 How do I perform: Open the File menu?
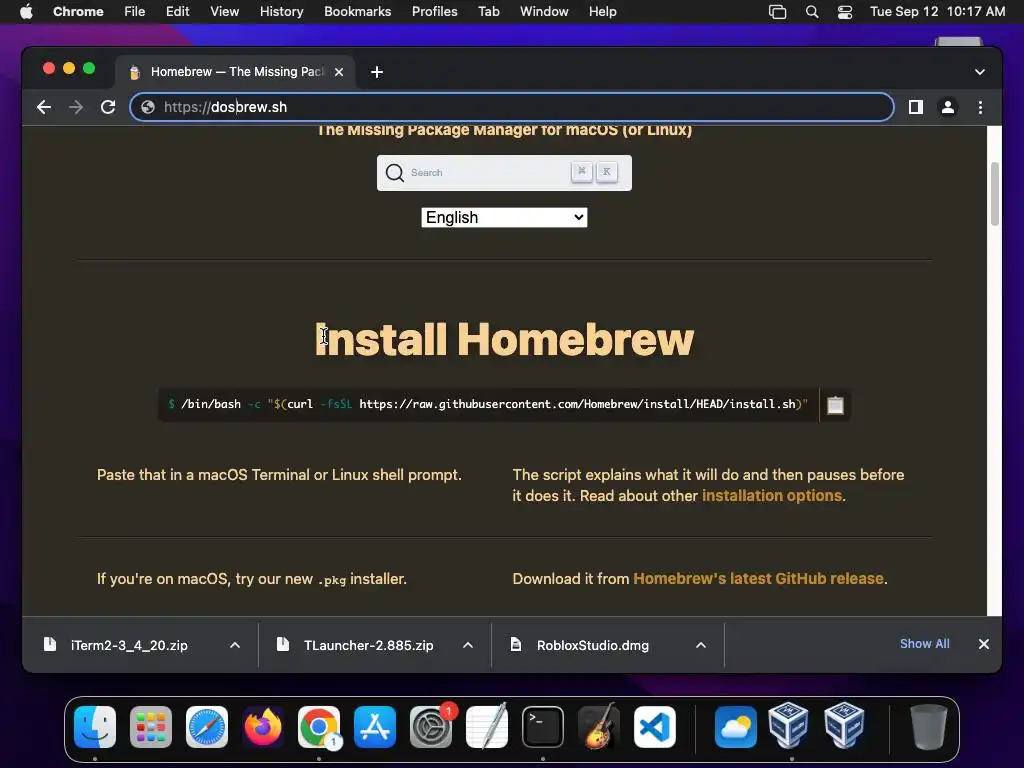[x=135, y=12]
